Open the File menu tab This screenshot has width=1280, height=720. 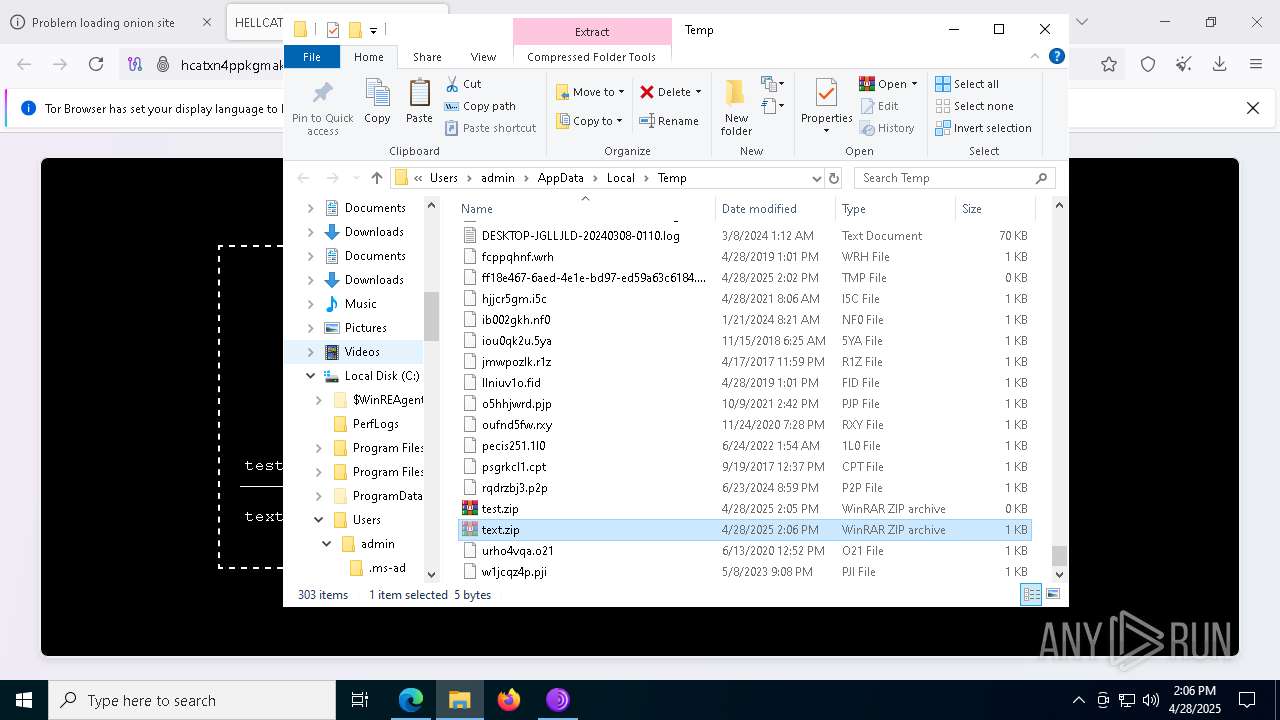click(312, 57)
